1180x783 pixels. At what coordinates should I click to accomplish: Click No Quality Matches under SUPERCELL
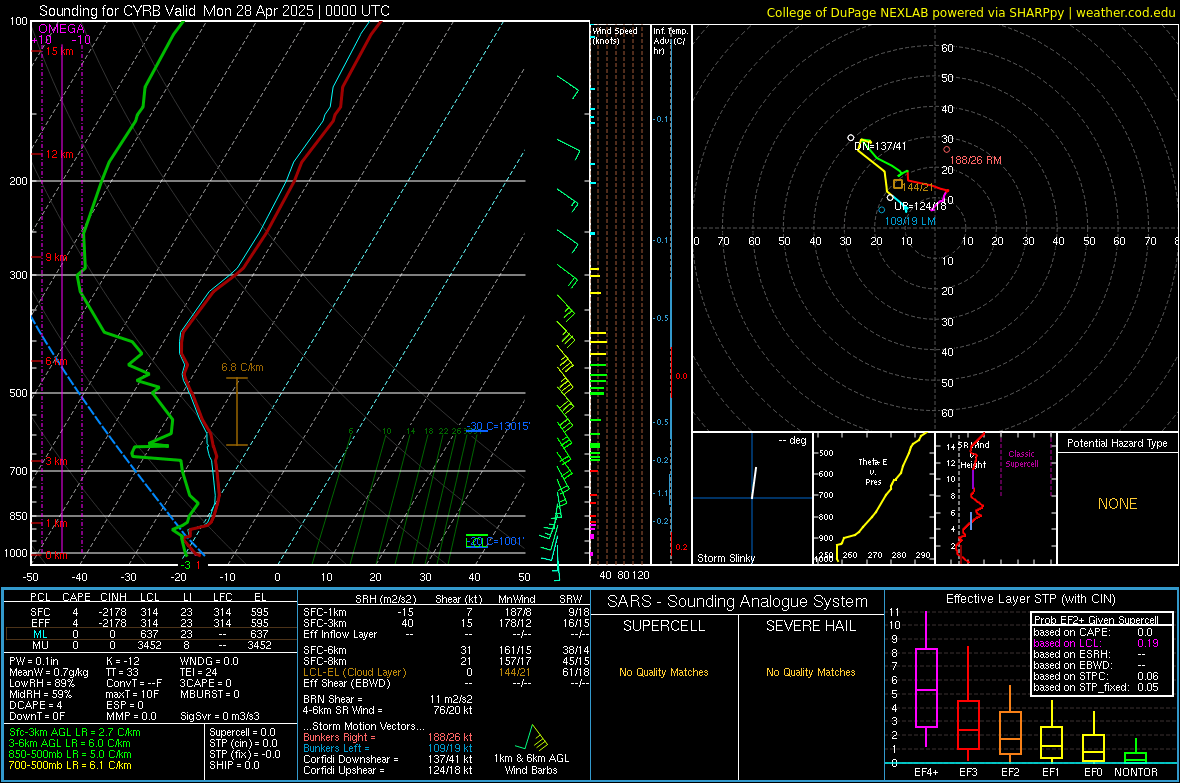pos(664,672)
